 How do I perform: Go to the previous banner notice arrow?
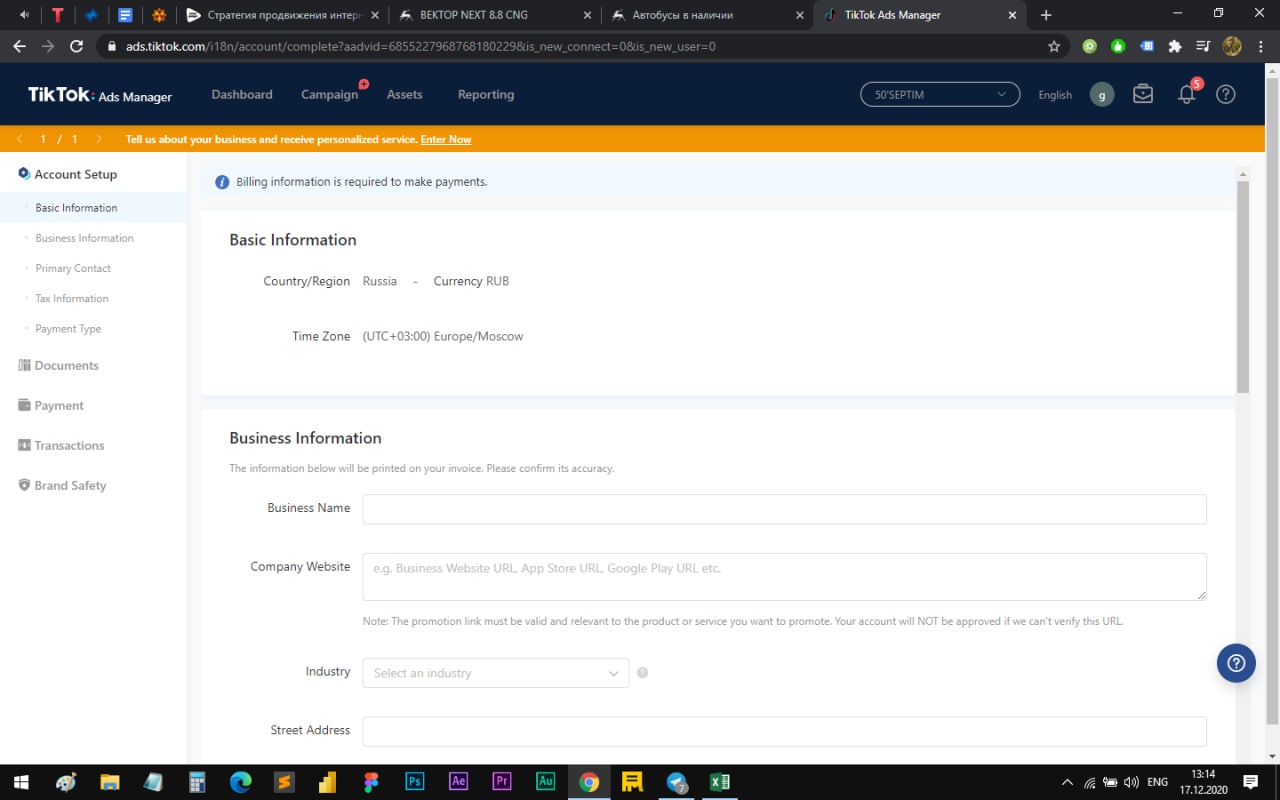tap(19, 139)
